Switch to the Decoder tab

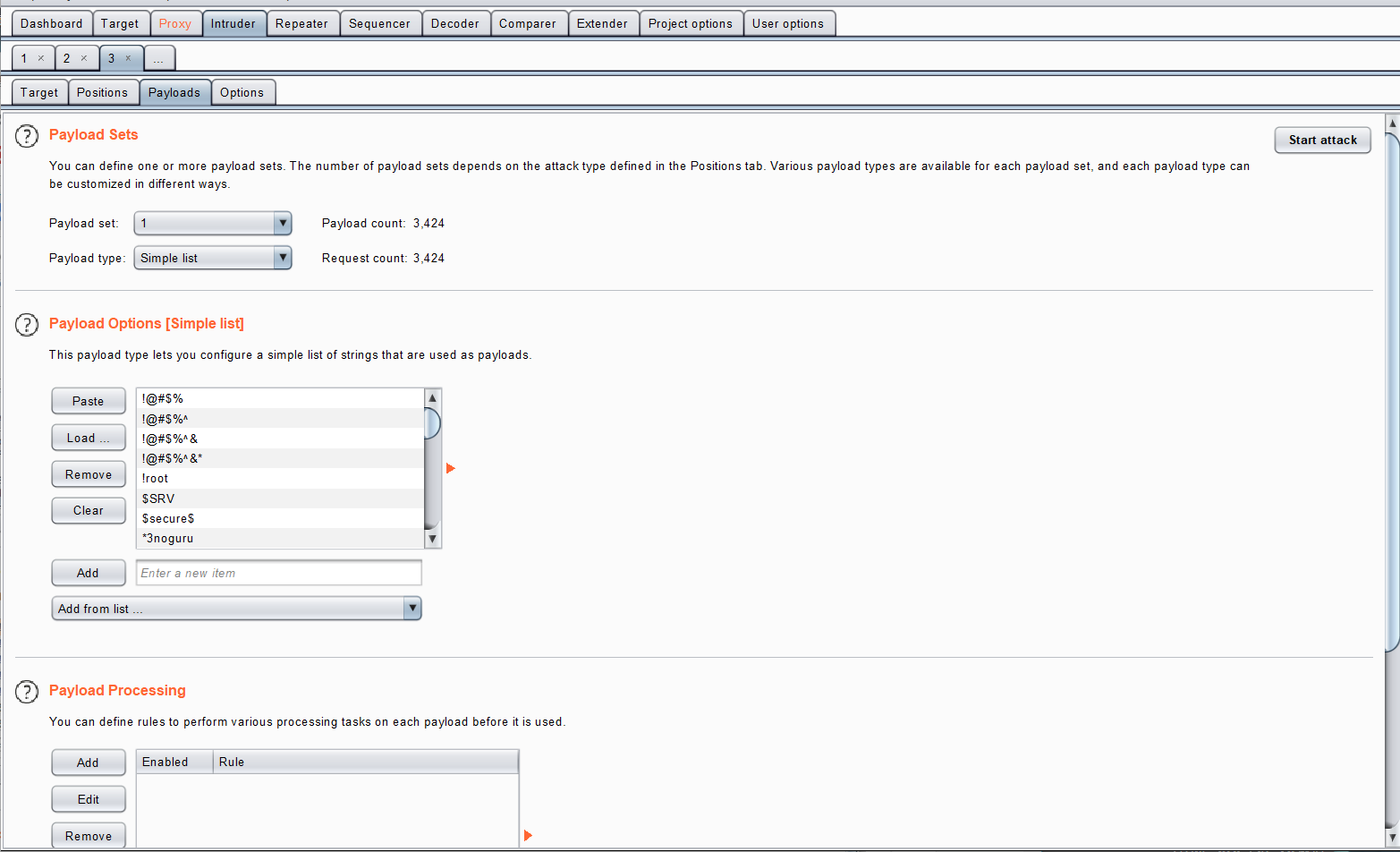pyautogui.click(x=455, y=23)
